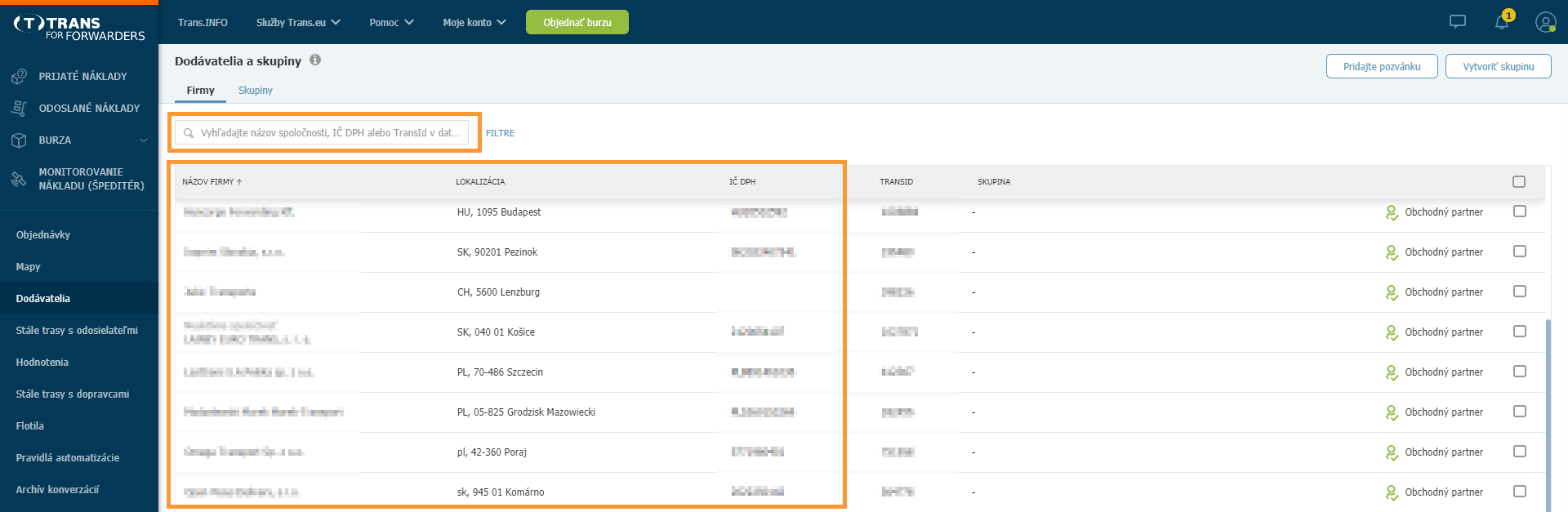Click partner icon in Lenzburg row
1568x512 pixels.
click(x=1392, y=292)
